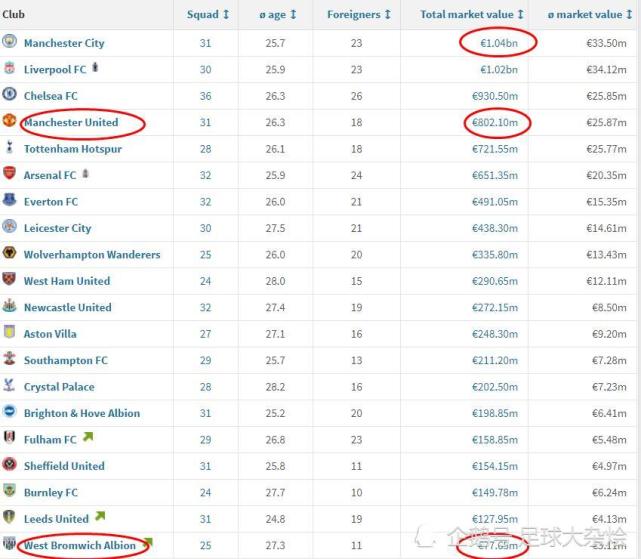Screen dimensions: 641x559
Task: Open the Southampton FC club link
Action: (x=66, y=360)
